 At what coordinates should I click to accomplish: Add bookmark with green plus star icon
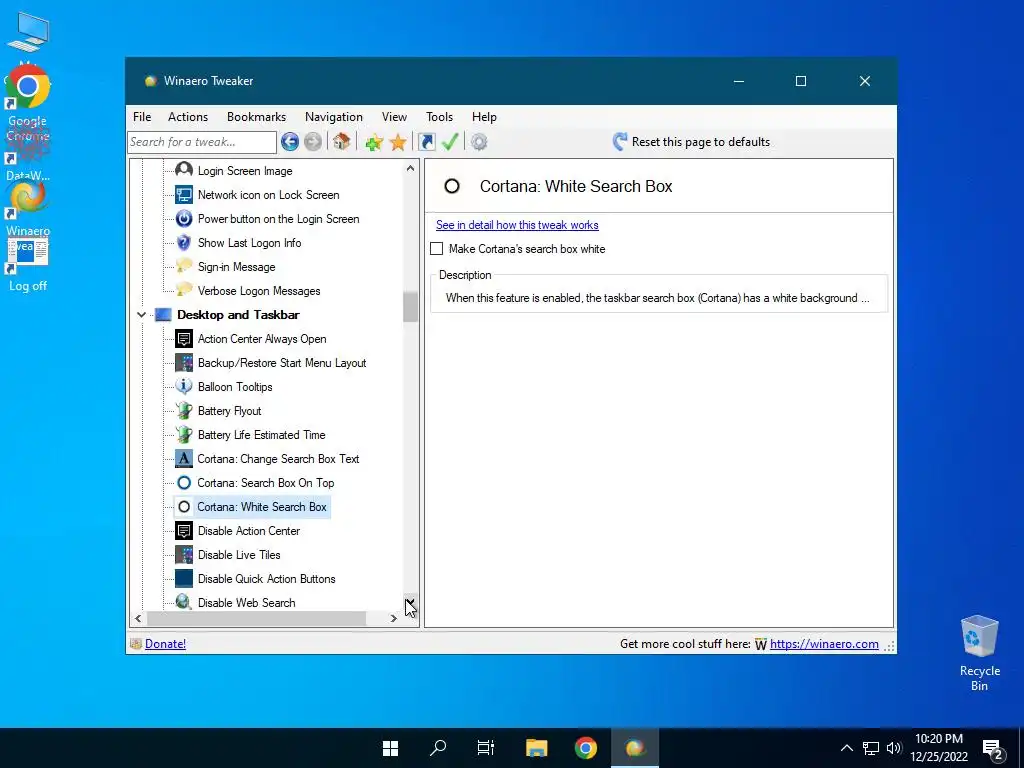click(x=374, y=142)
